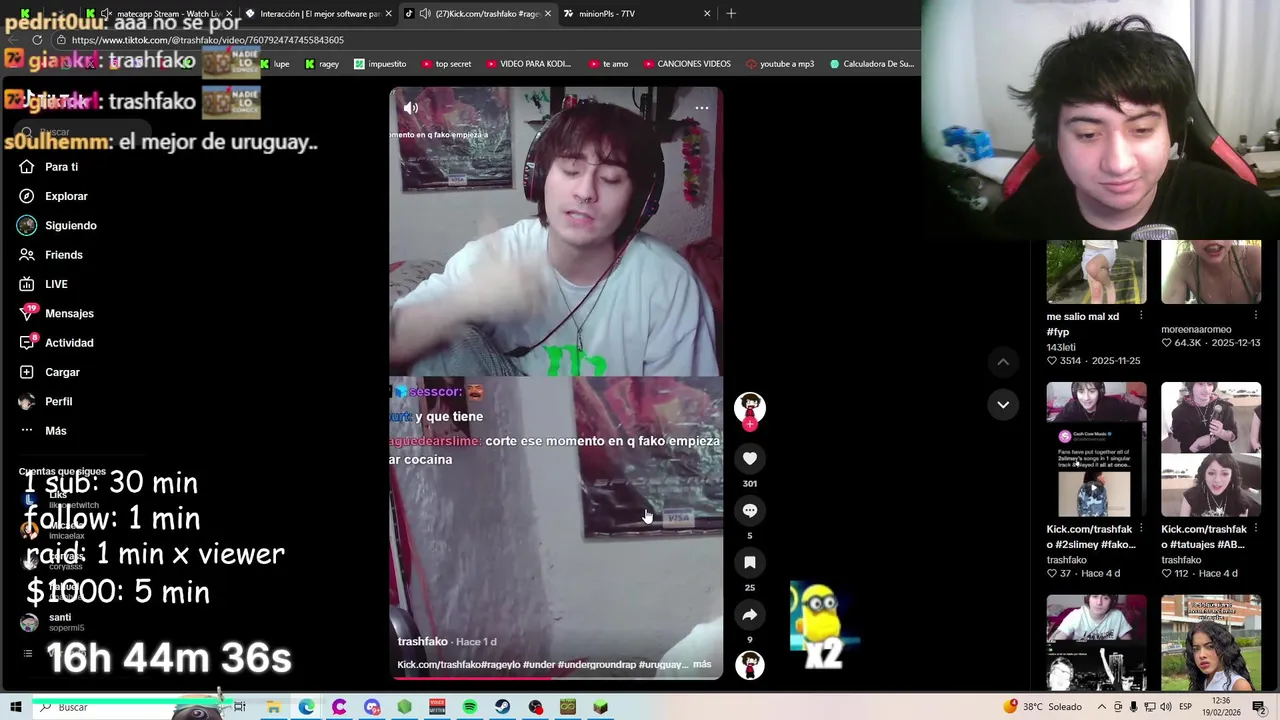
Task: Save video with bookmark icon
Action: click(750, 562)
